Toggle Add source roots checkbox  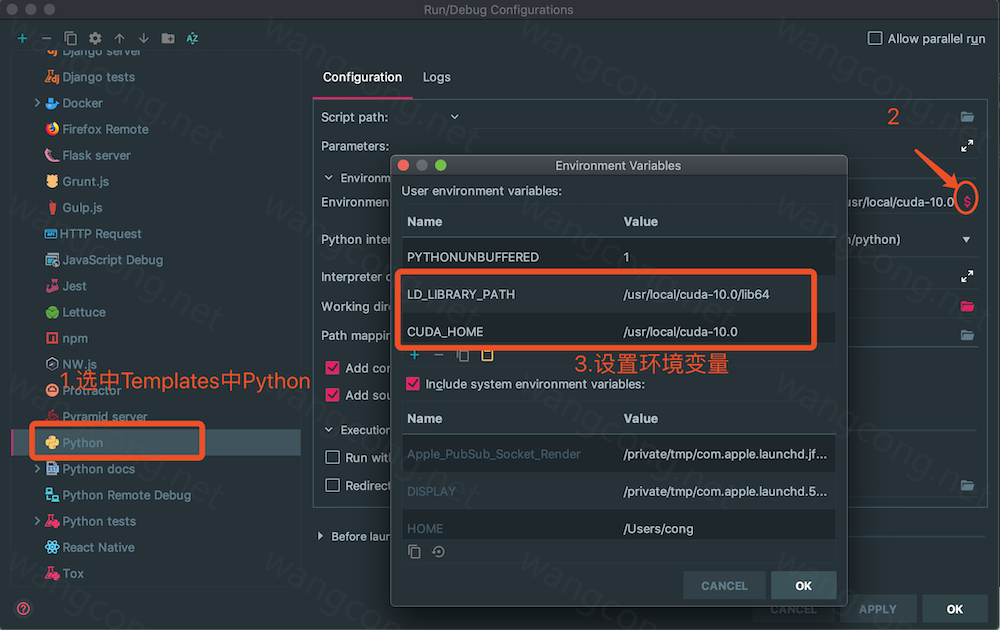click(x=332, y=395)
